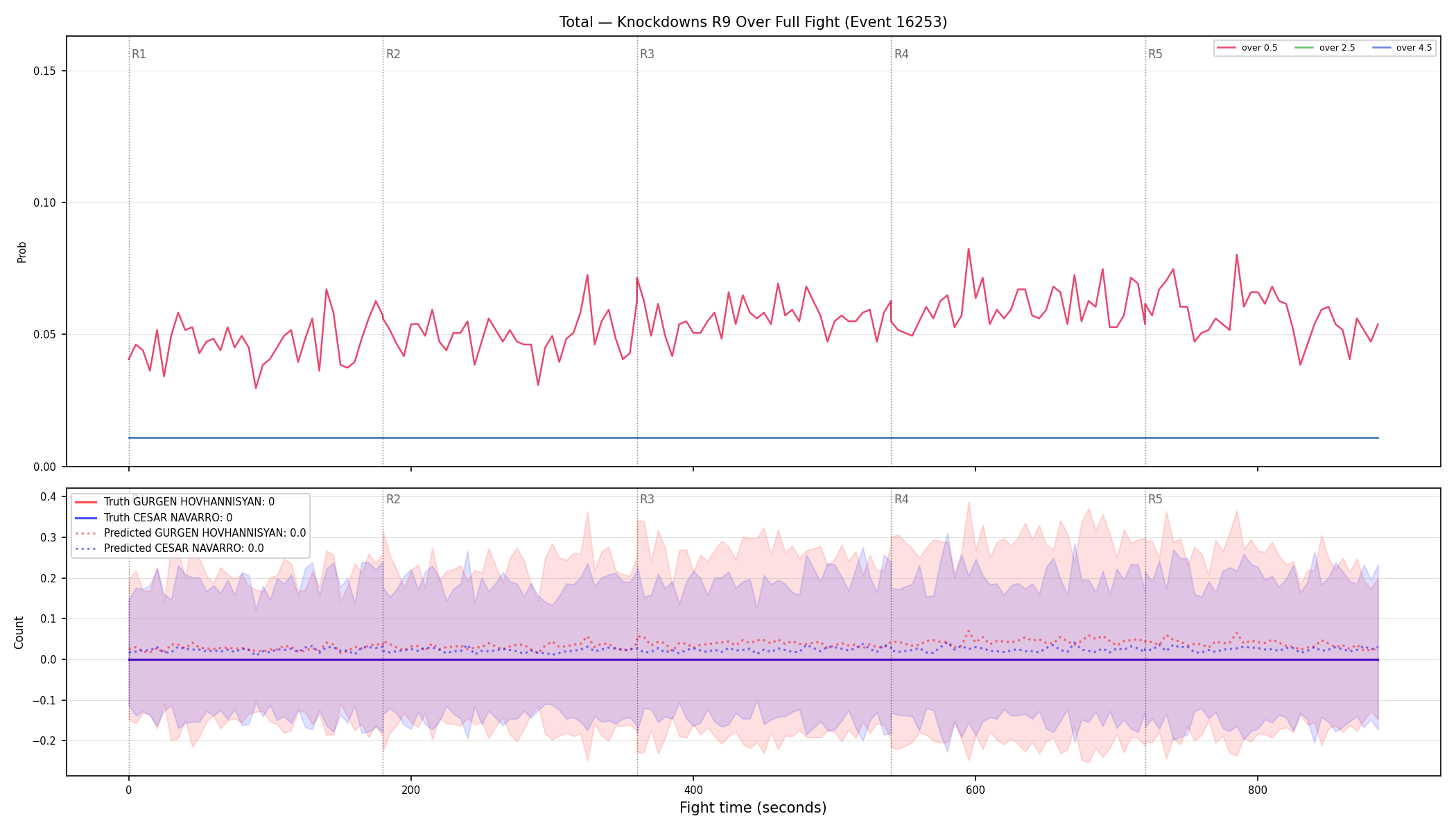Click the 0.4 tick on the Count axis
The height and width of the screenshot is (832, 1456).
pos(49,497)
